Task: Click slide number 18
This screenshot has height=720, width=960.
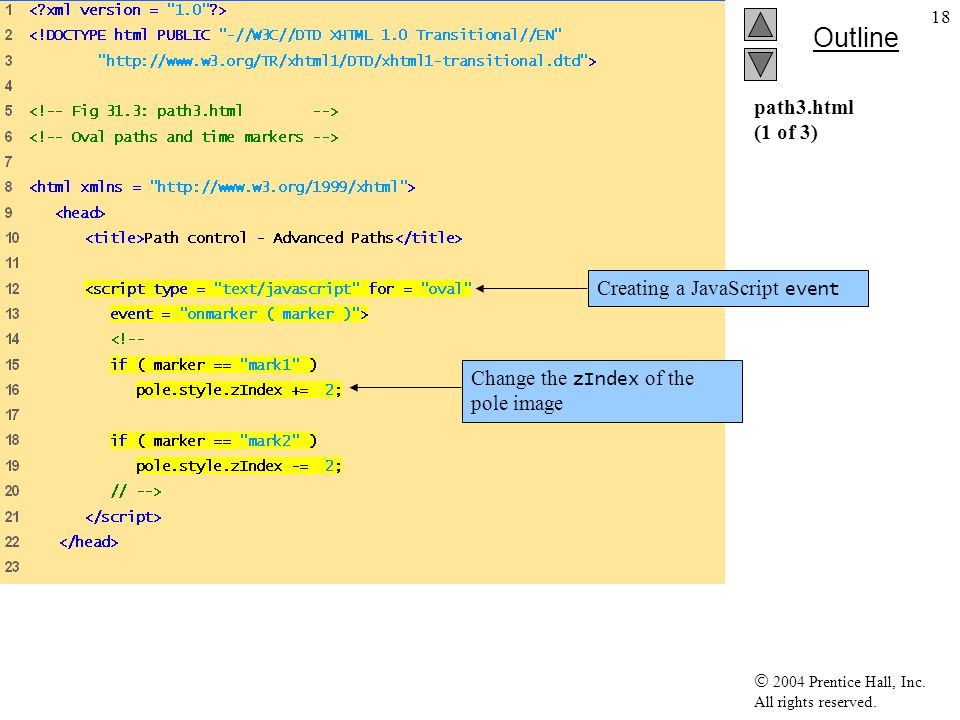Action: [940, 17]
